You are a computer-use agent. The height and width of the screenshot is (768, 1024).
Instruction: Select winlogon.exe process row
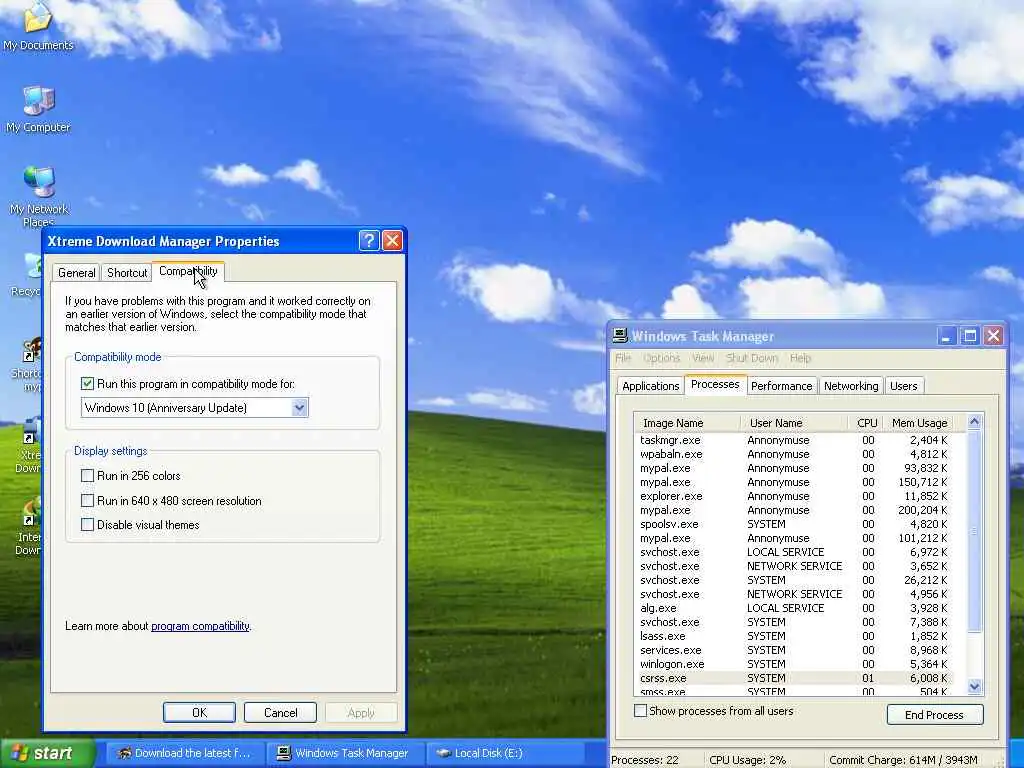coord(793,664)
